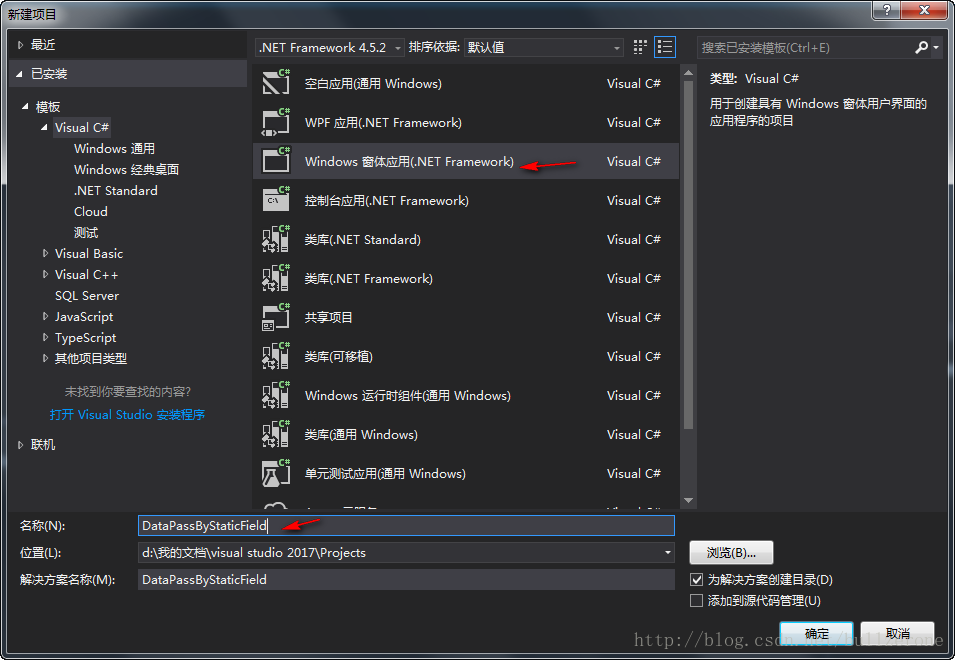Image resolution: width=955 pixels, height=660 pixels.
Task: Click the class library (.NET Framework) icon
Action: point(276,278)
